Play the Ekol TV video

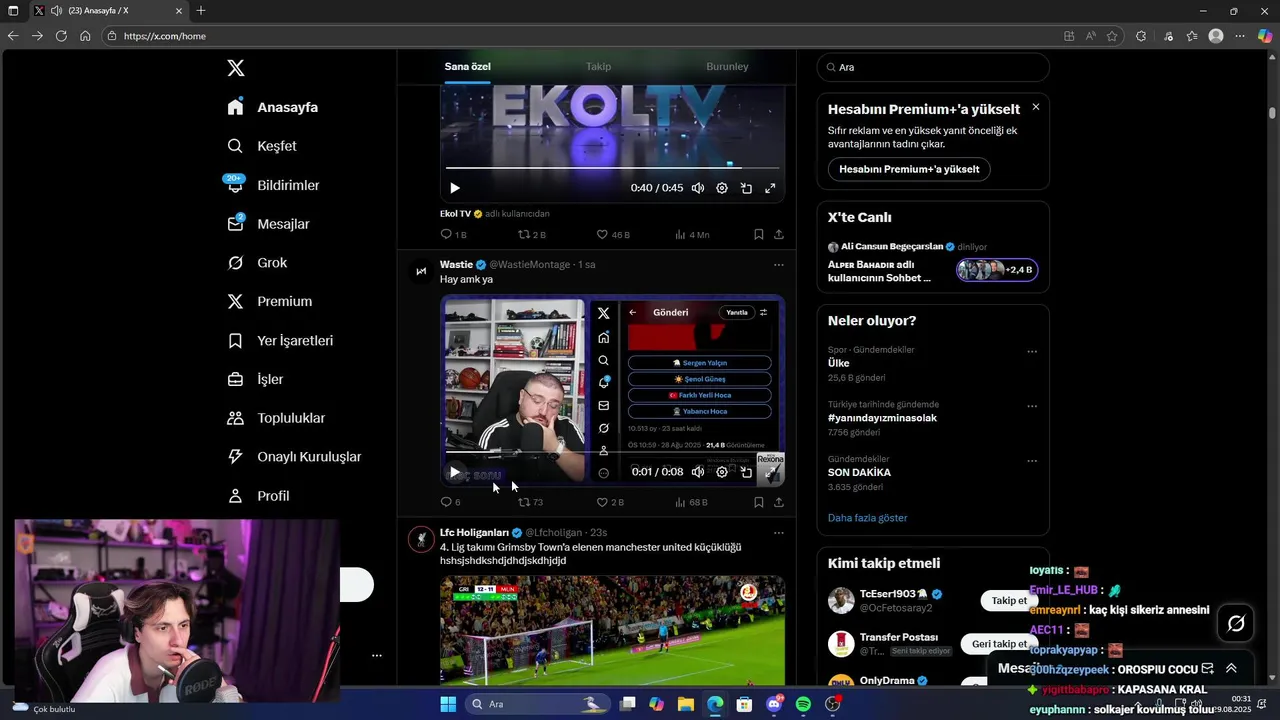pyautogui.click(x=454, y=188)
